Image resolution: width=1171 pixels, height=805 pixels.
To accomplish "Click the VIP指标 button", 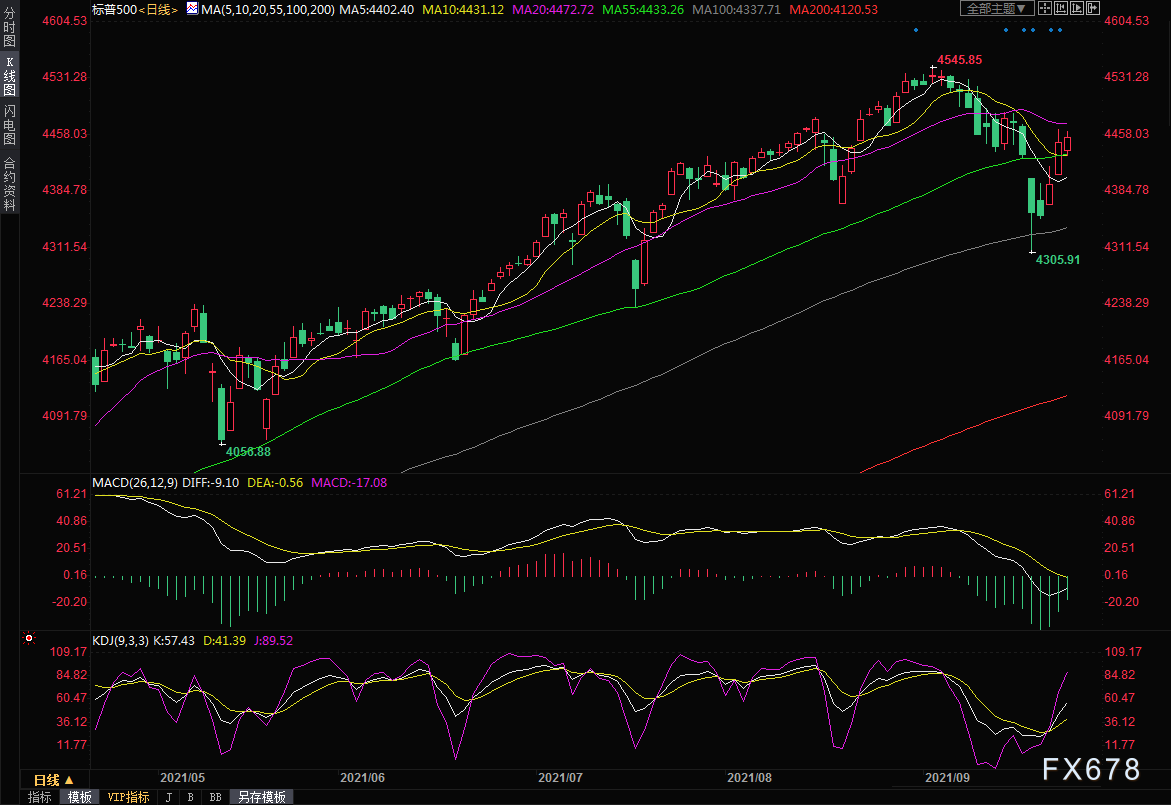I will click(x=128, y=797).
